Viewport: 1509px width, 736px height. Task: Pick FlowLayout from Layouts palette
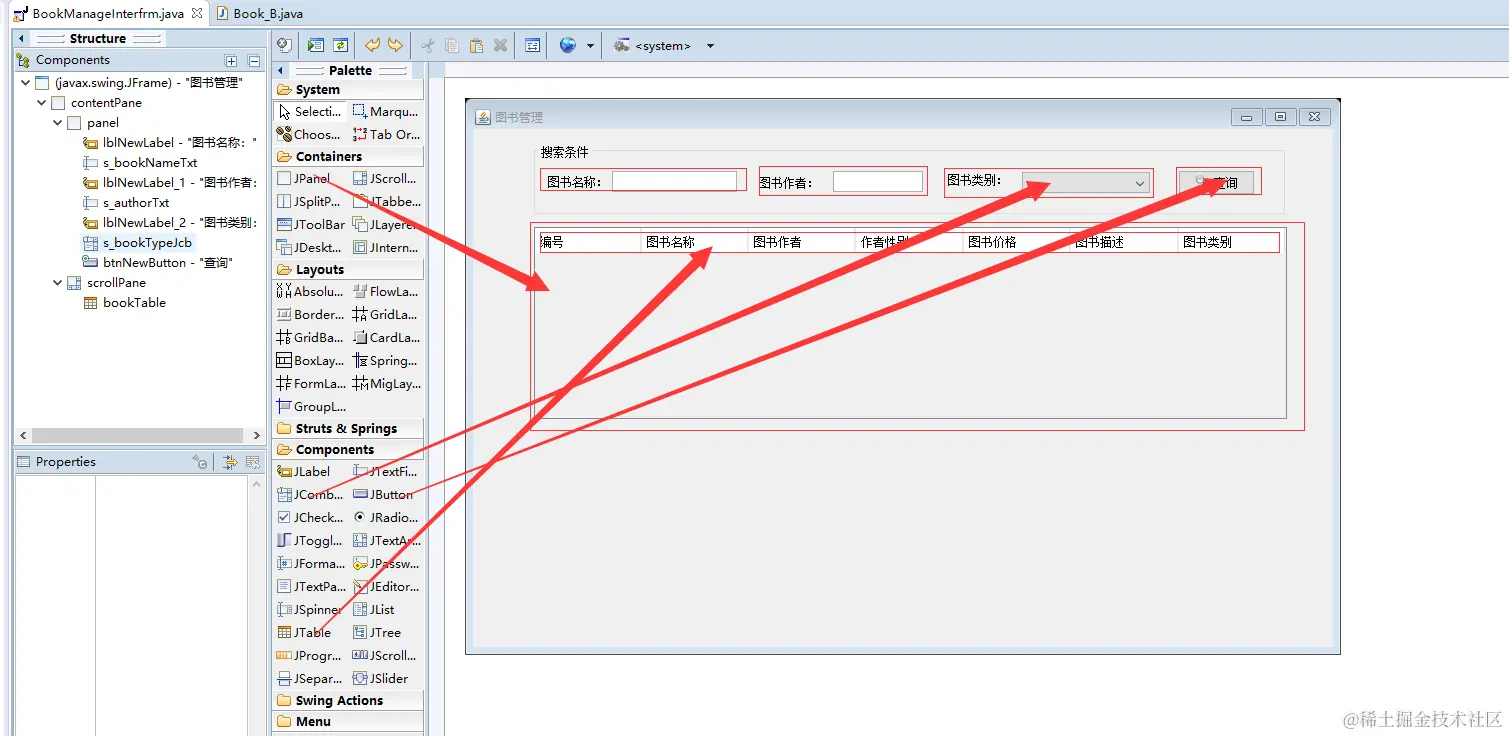tap(386, 292)
